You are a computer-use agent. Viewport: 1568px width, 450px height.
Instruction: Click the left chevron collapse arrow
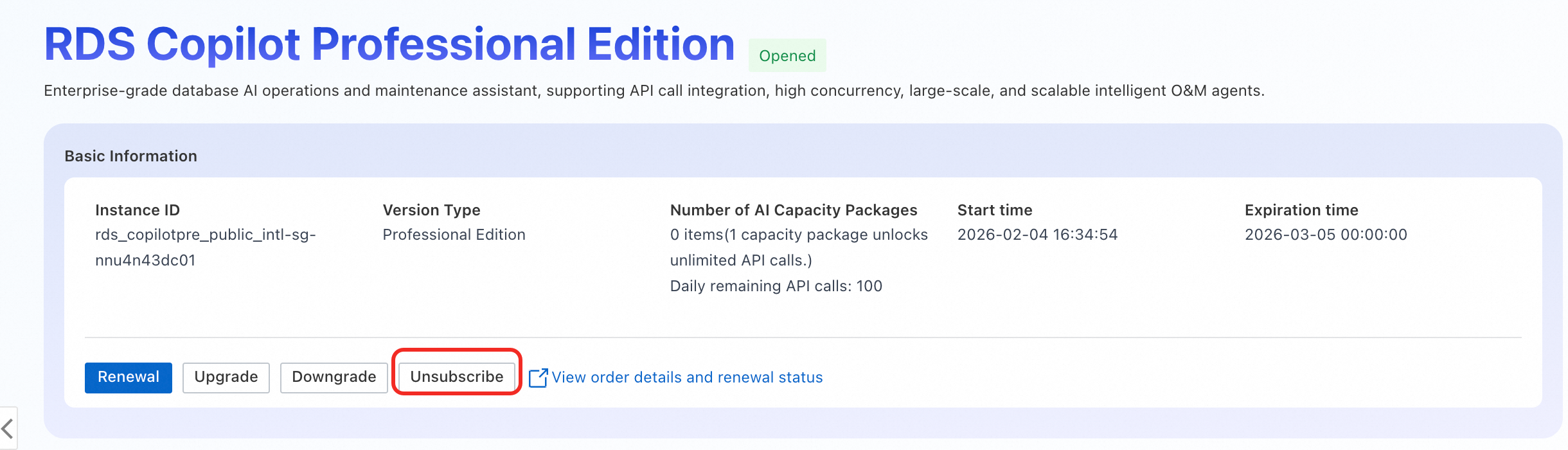pyautogui.click(x=8, y=428)
